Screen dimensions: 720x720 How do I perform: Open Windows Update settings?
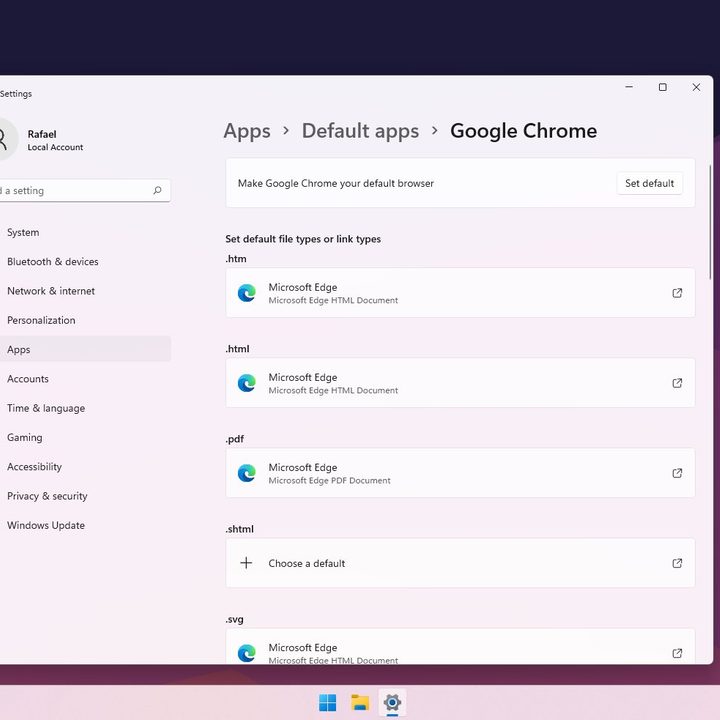[85, 525]
